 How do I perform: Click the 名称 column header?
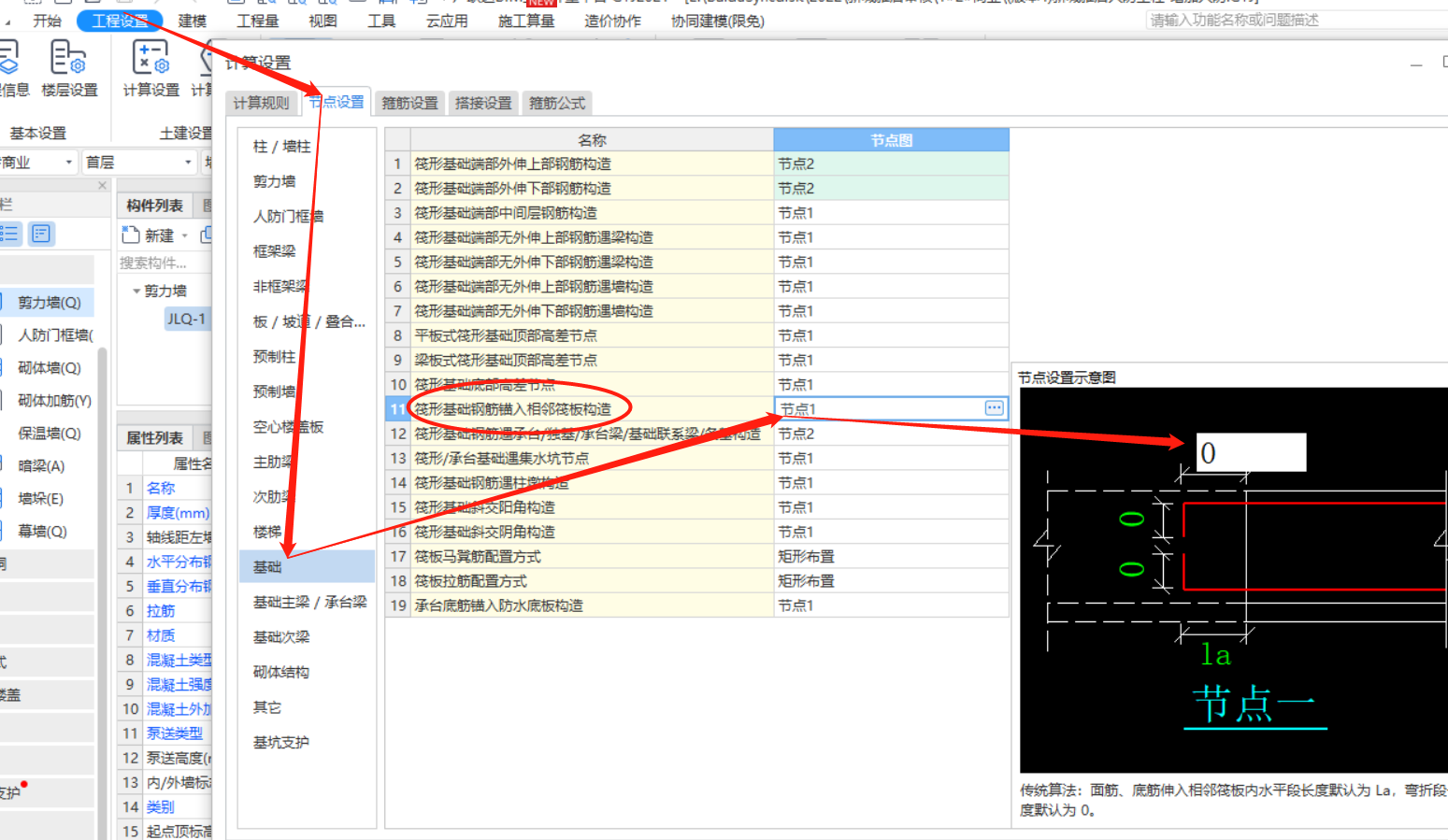point(592,140)
